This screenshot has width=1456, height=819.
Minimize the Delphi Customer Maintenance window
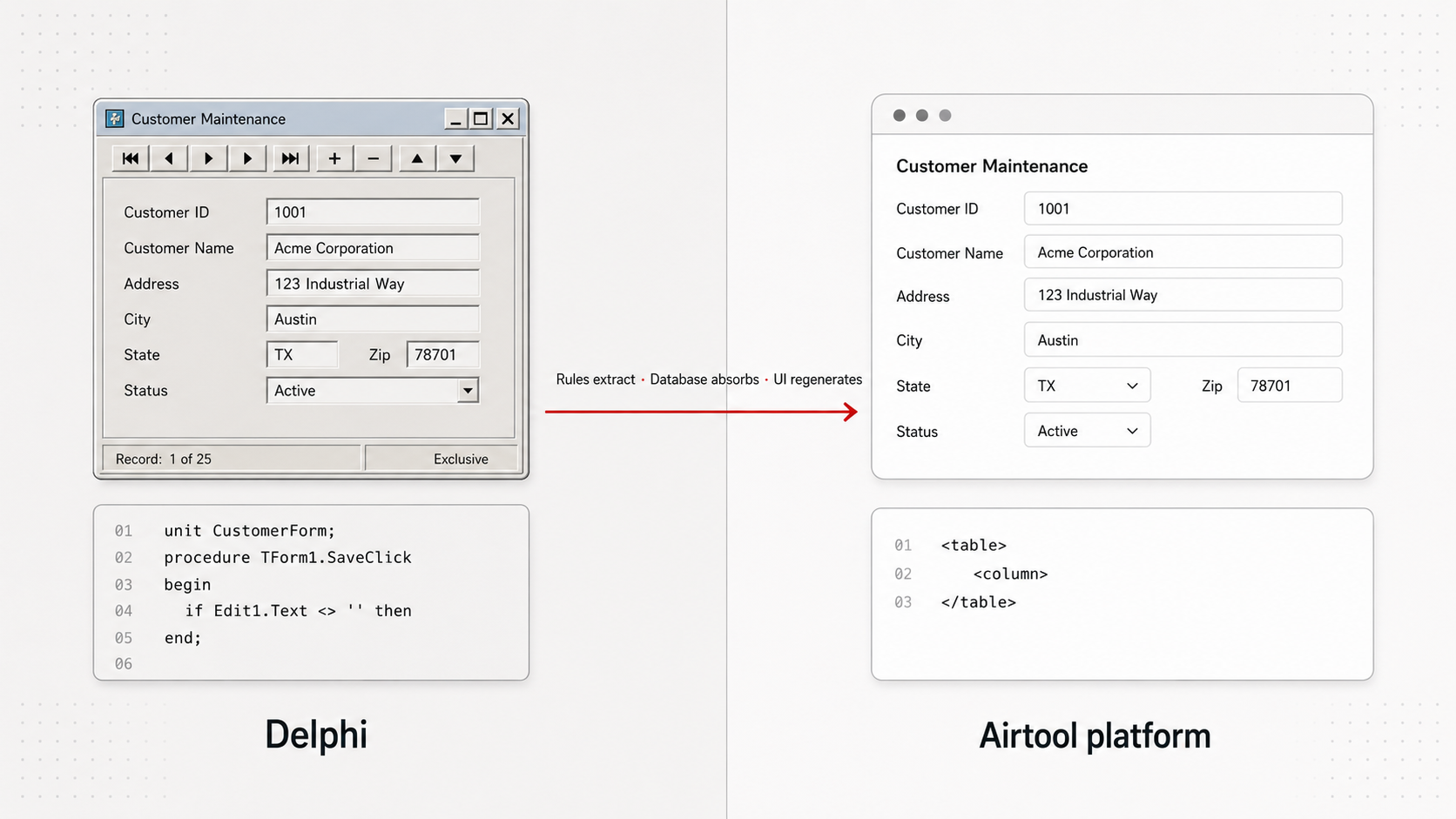[455, 118]
